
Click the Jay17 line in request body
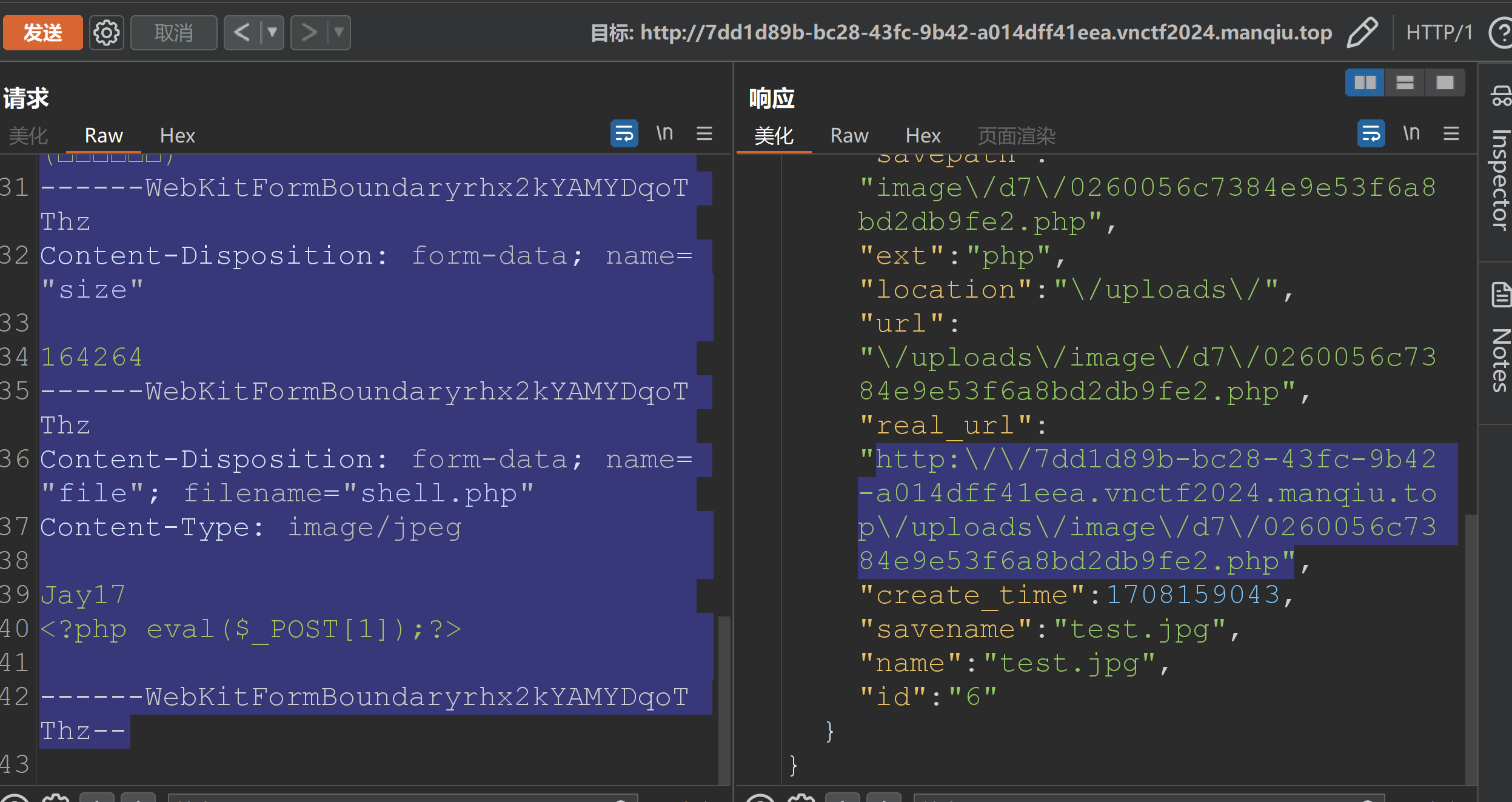[x=83, y=595]
